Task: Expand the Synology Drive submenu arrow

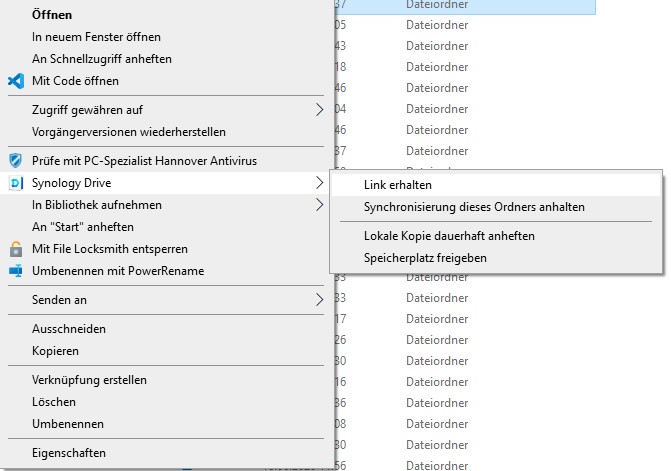Action: (x=320, y=183)
